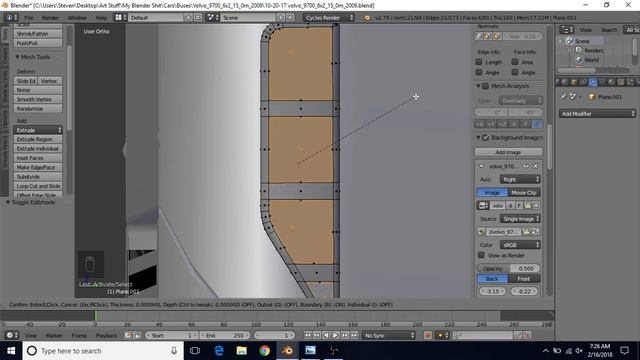This screenshot has width=640, height=360.
Task: Open the Window menu
Action: click(x=77, y=18)
